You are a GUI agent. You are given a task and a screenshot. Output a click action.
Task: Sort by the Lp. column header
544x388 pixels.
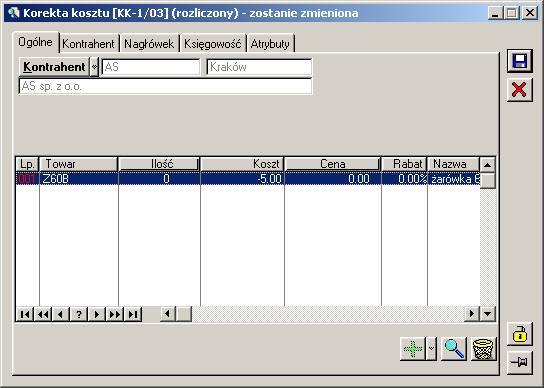pyautogui.click(x=27, y=164)
